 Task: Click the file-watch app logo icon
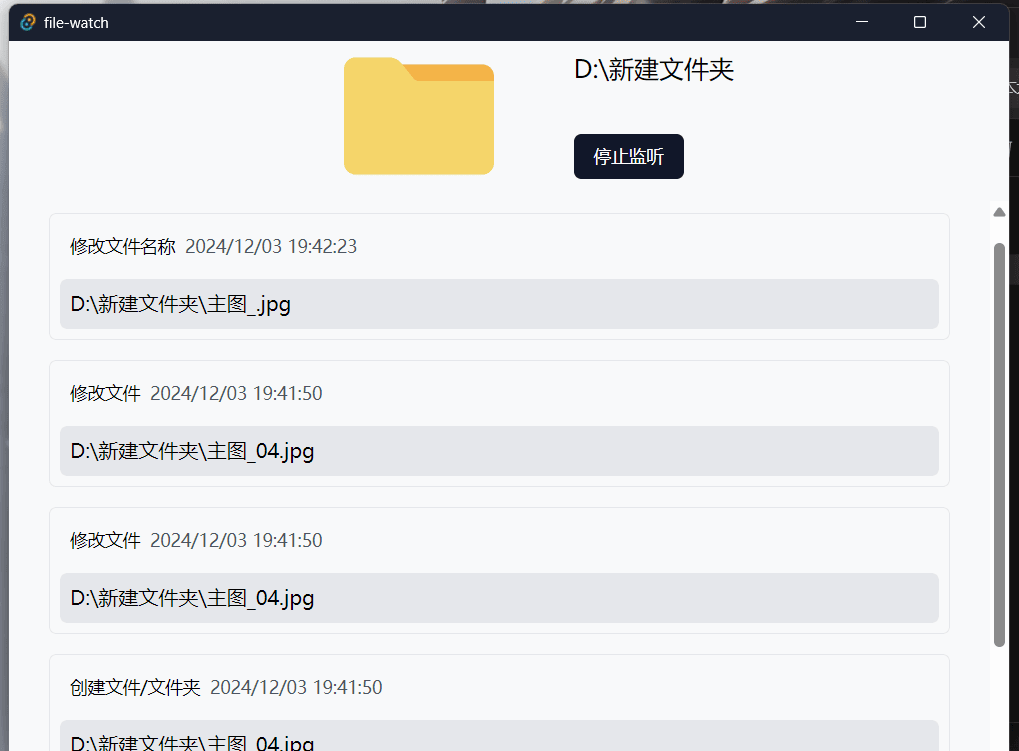tap(28, 23)
